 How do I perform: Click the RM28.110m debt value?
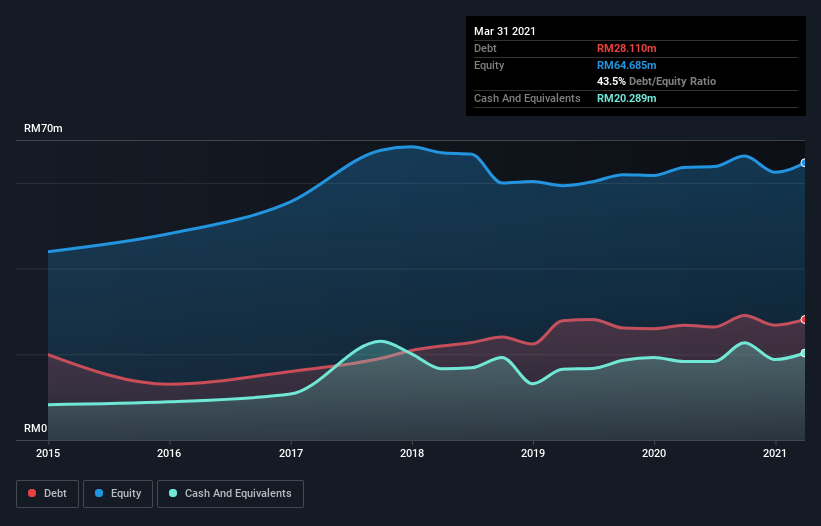(x=627, y=48)
